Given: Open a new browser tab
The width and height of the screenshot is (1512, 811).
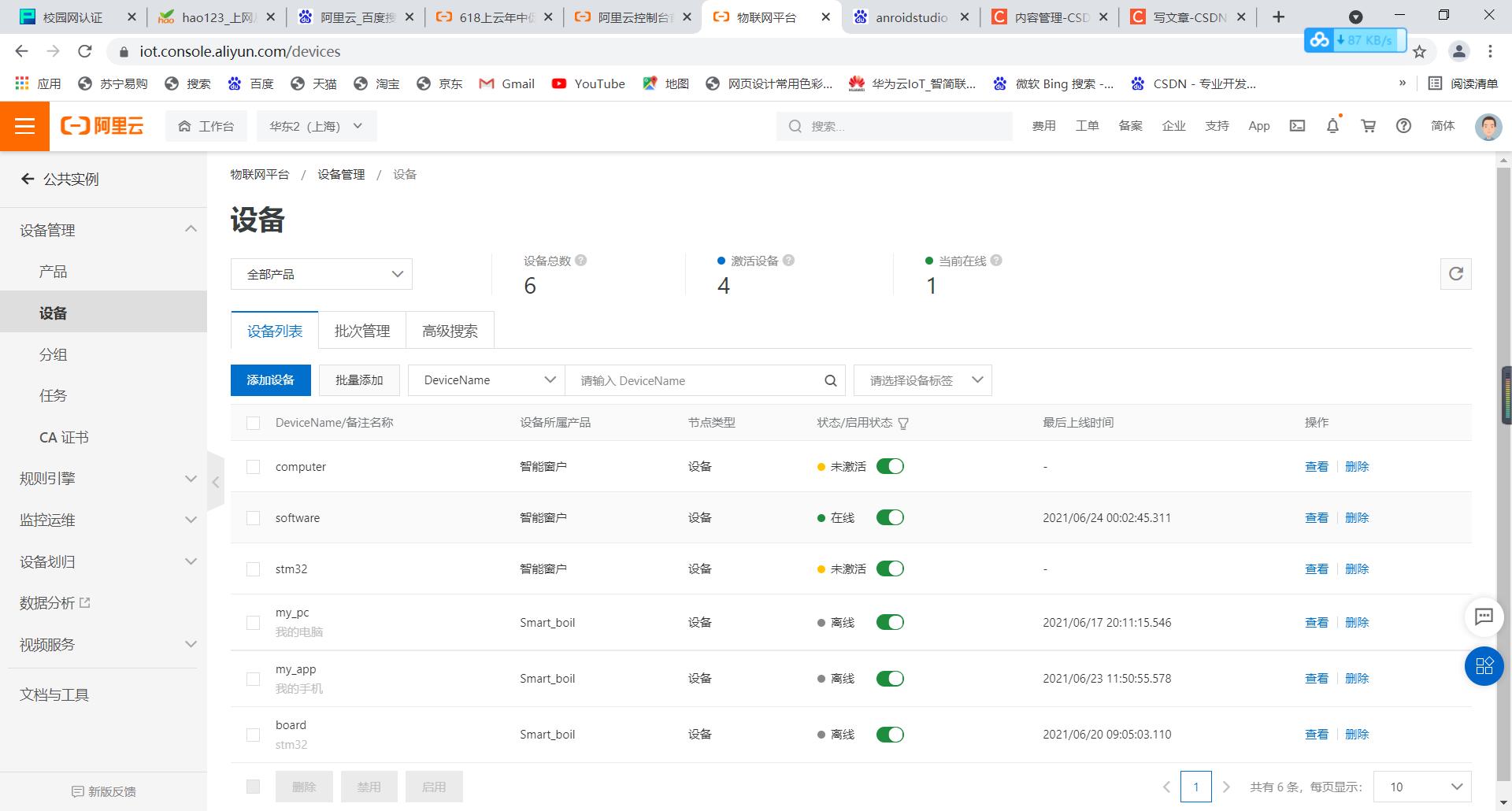Looking at the screenshot, I should (x=1278, y=17).
